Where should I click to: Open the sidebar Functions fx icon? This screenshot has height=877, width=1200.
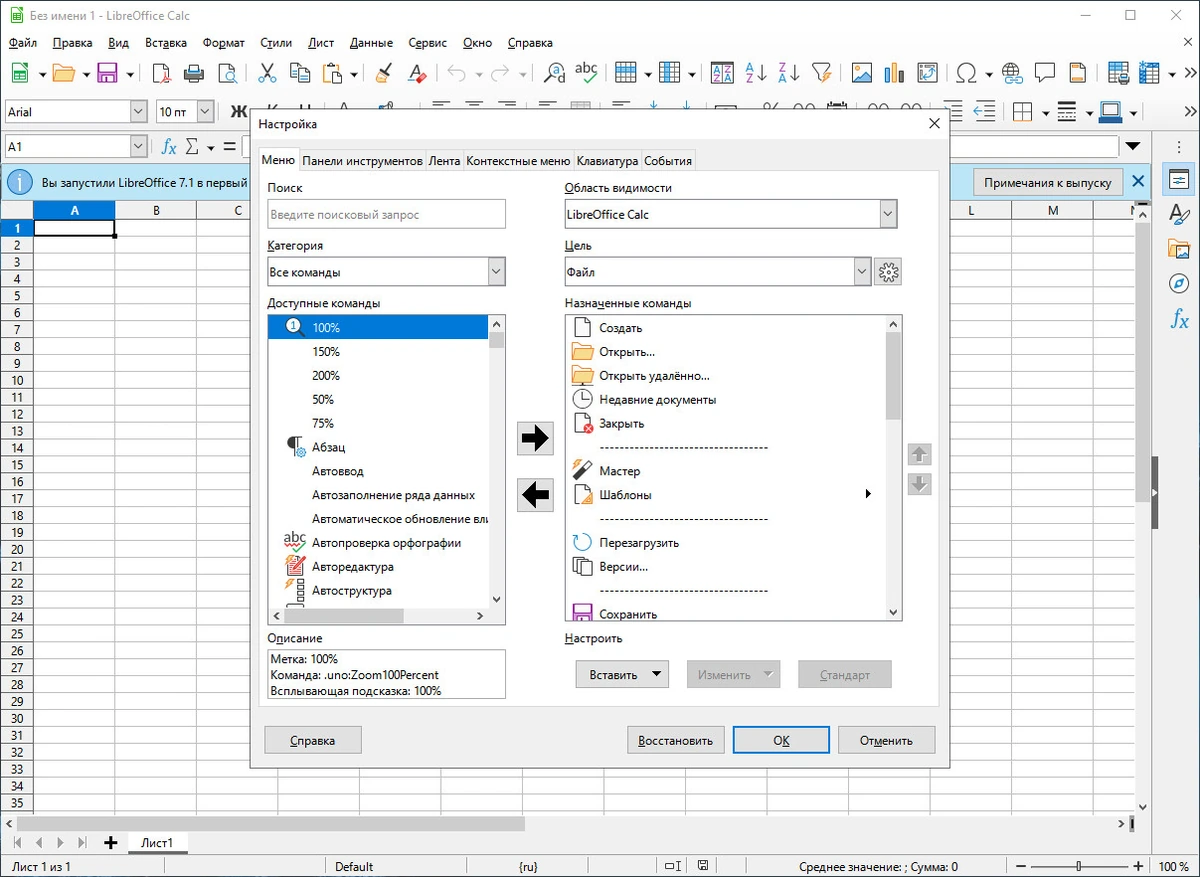[x=1179, y=321]
